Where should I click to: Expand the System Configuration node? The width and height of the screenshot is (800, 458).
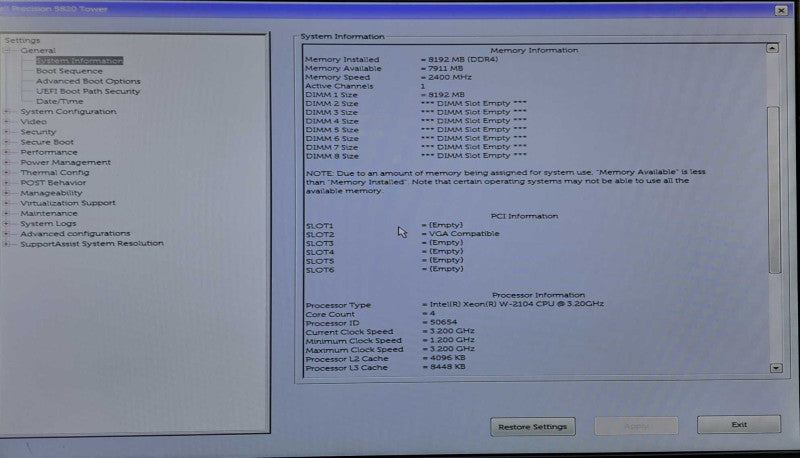click(x=7, y=111)
